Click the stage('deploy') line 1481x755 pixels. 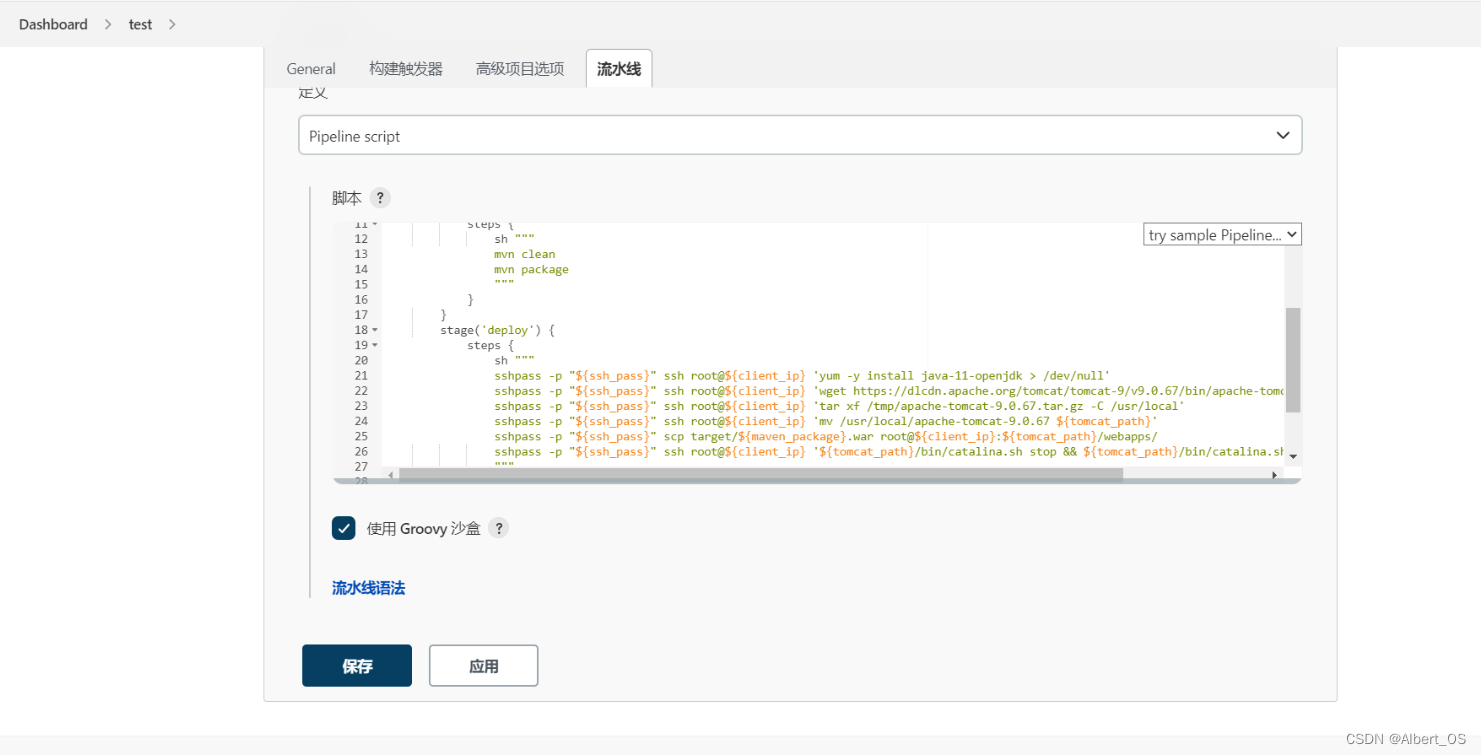coord(497,330)
